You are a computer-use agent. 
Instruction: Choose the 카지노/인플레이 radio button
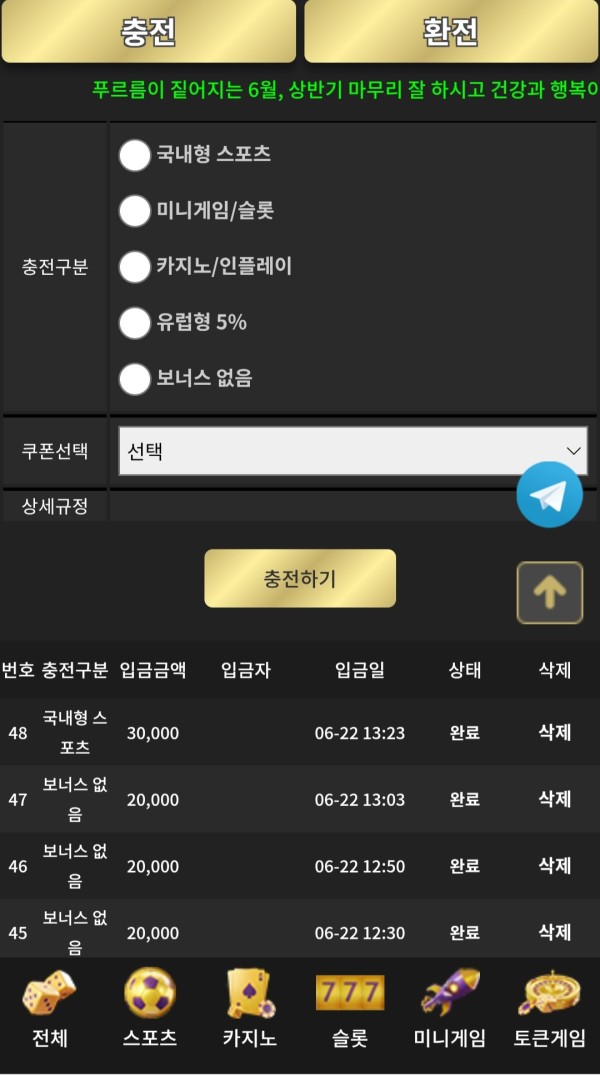(134, 267)
